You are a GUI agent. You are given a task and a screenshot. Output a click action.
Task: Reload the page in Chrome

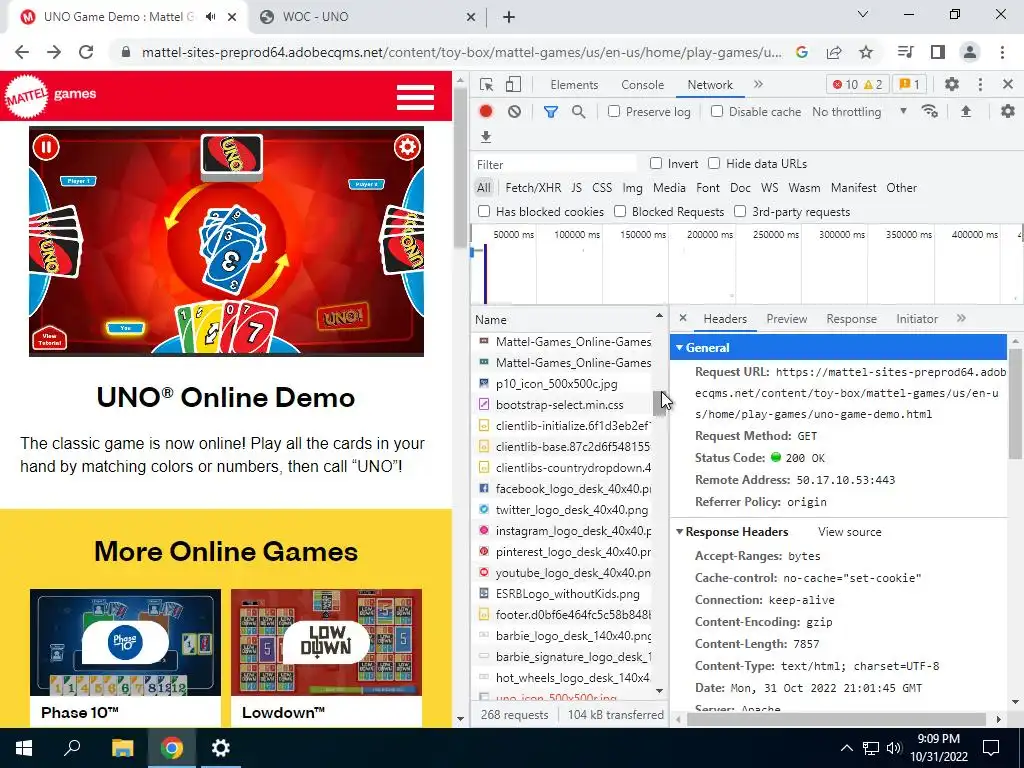click(x=86, y=52)
